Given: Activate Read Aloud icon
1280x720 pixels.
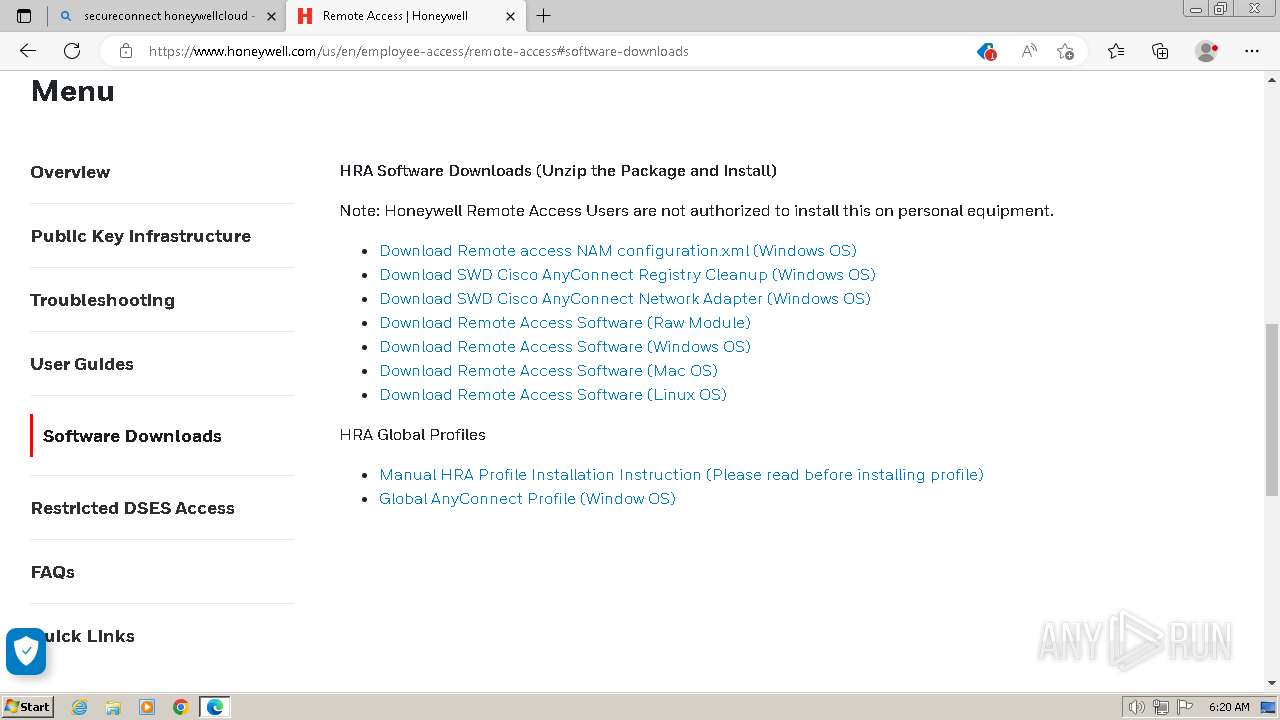Looking at the screenshot, I should pos(1028,51).
